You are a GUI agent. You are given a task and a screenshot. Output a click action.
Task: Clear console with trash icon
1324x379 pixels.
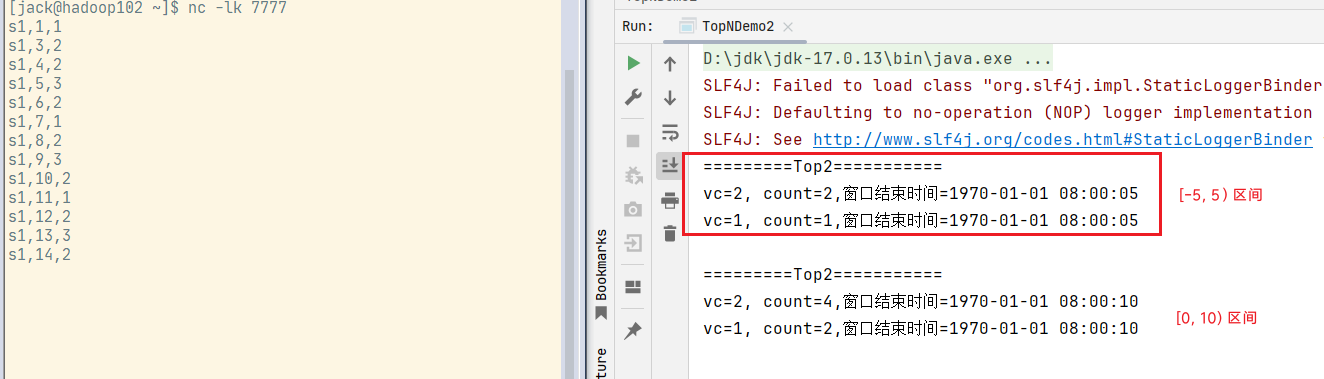coord(670,234)
